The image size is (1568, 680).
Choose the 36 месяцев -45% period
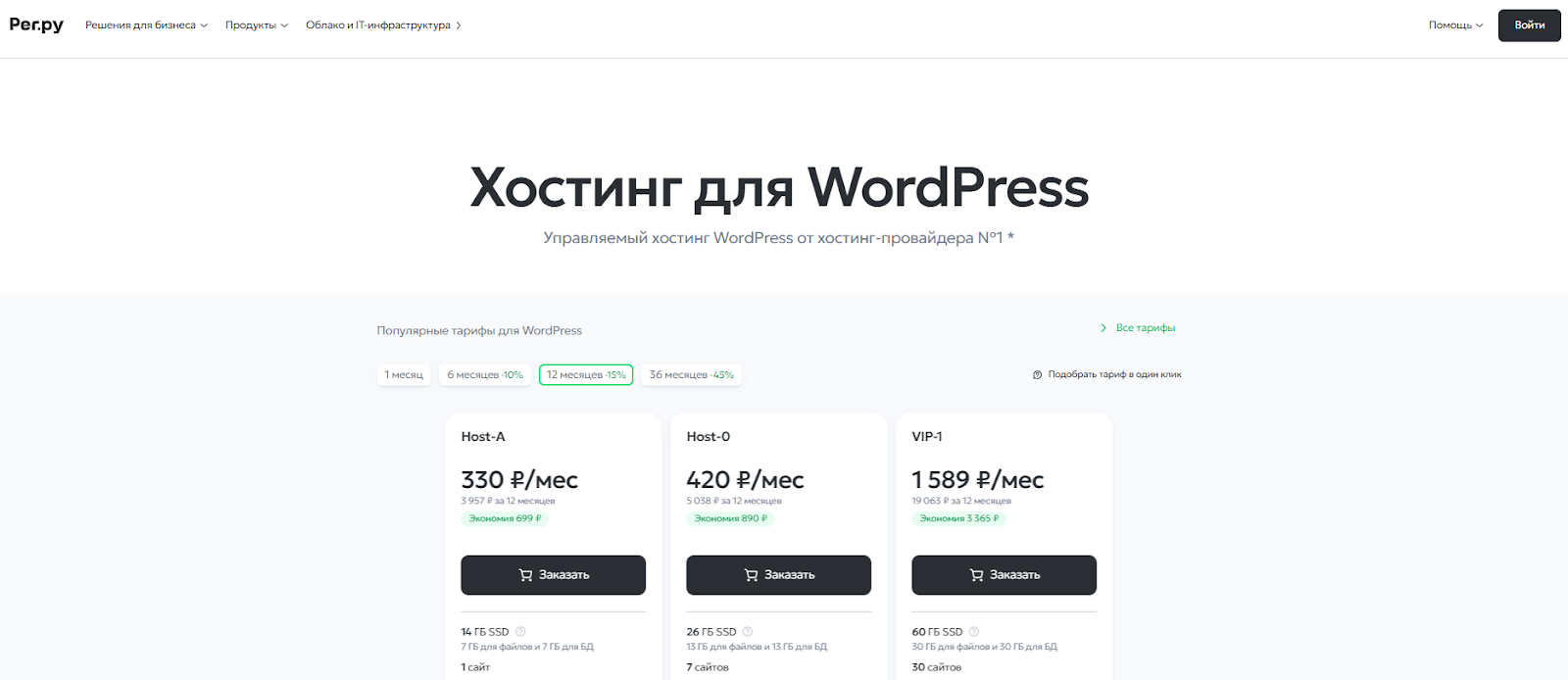click(691, 375)
